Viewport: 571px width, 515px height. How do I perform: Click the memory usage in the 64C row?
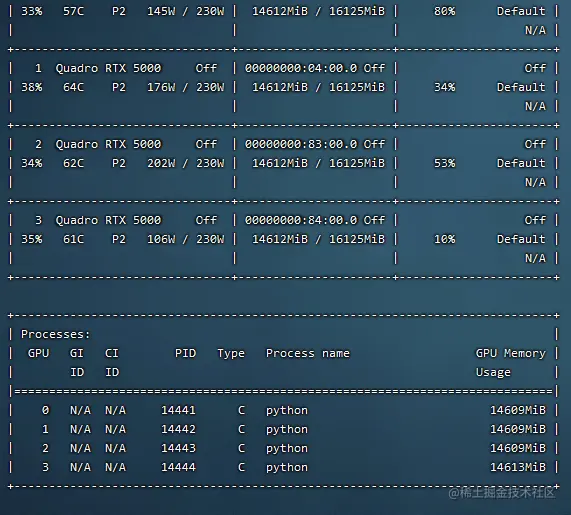319,87
